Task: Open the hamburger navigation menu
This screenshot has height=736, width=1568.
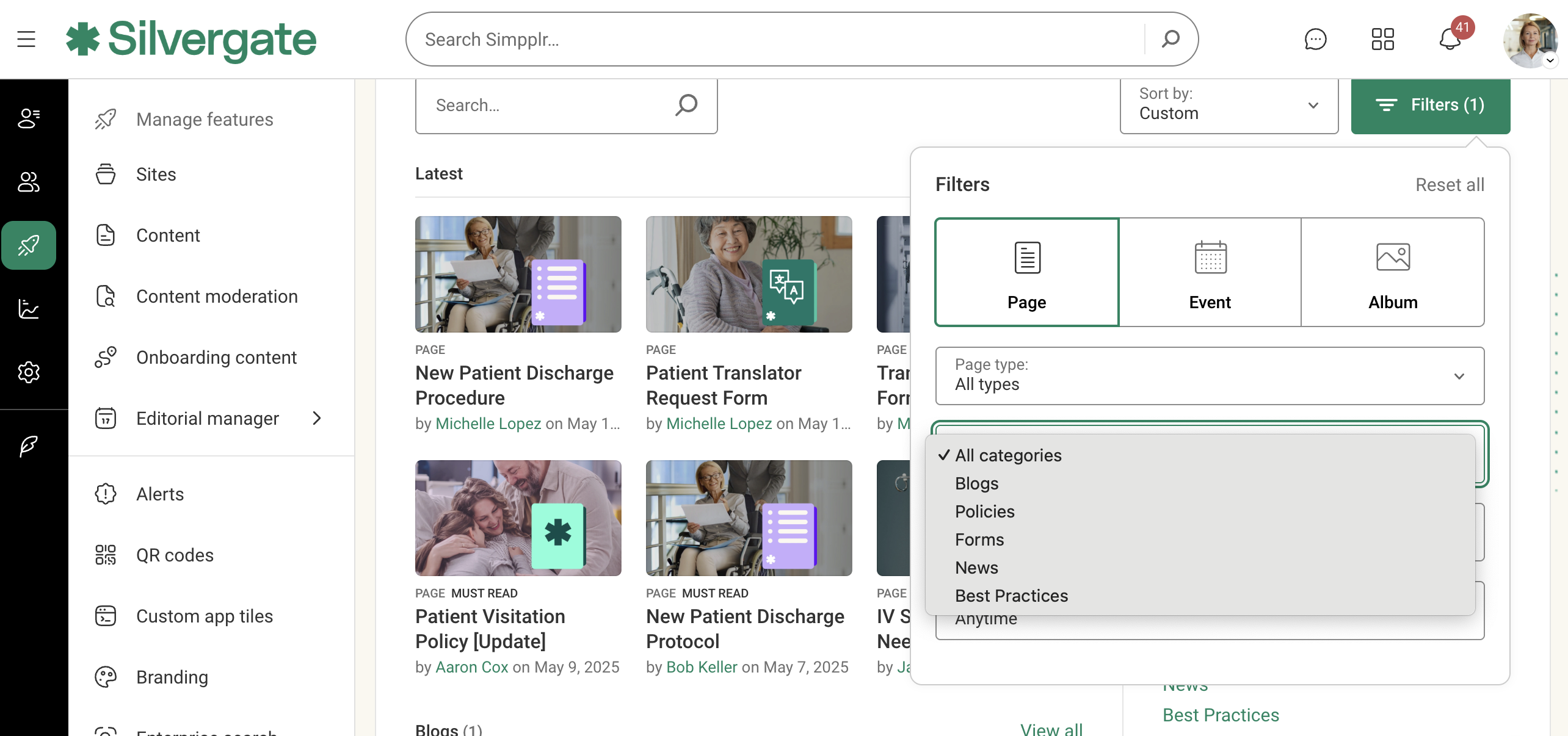Action: point(26,39)
